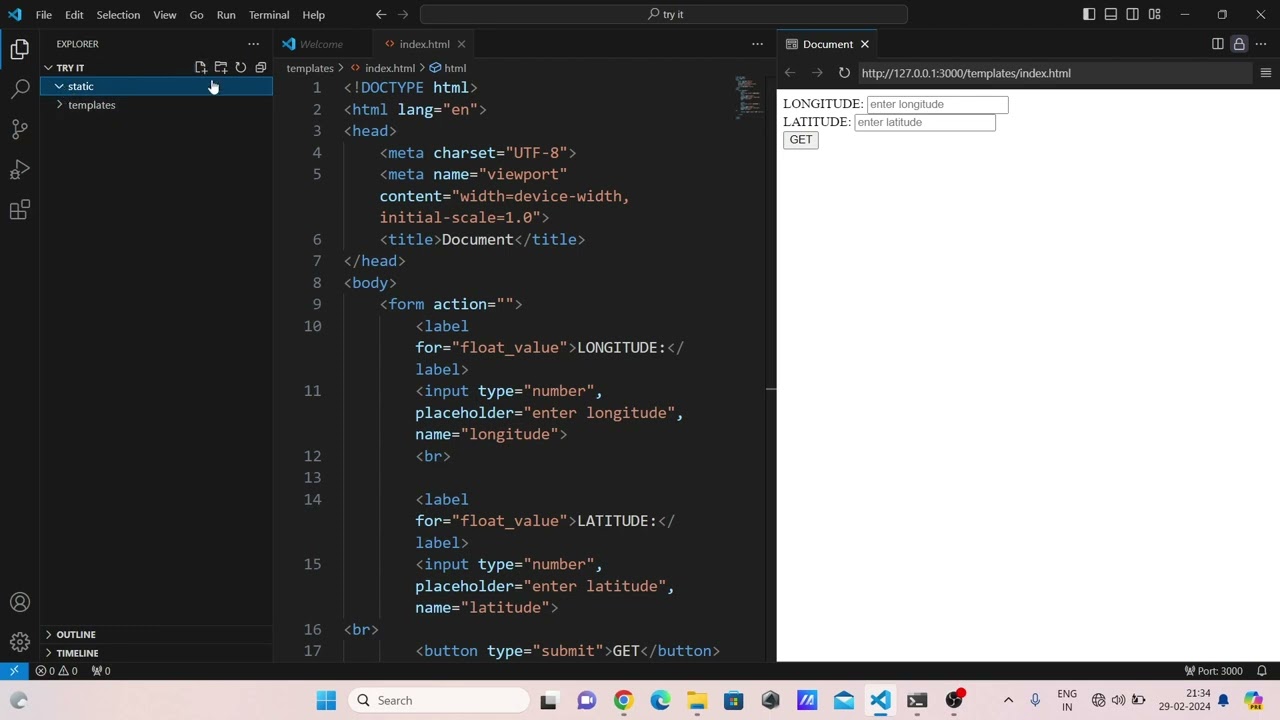Open the File menu
The width and height of the screenshot is (1280, 720).
pos(44,15)
